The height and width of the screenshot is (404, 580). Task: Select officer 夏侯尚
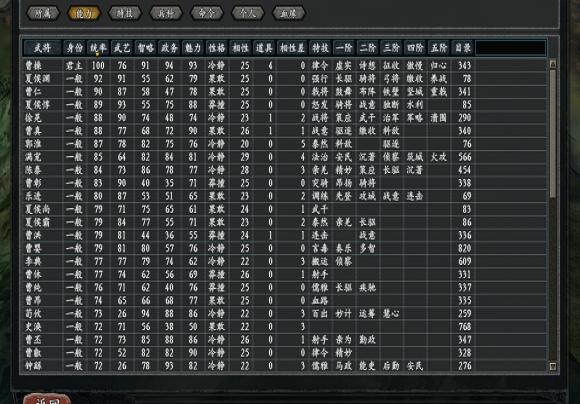284,209
